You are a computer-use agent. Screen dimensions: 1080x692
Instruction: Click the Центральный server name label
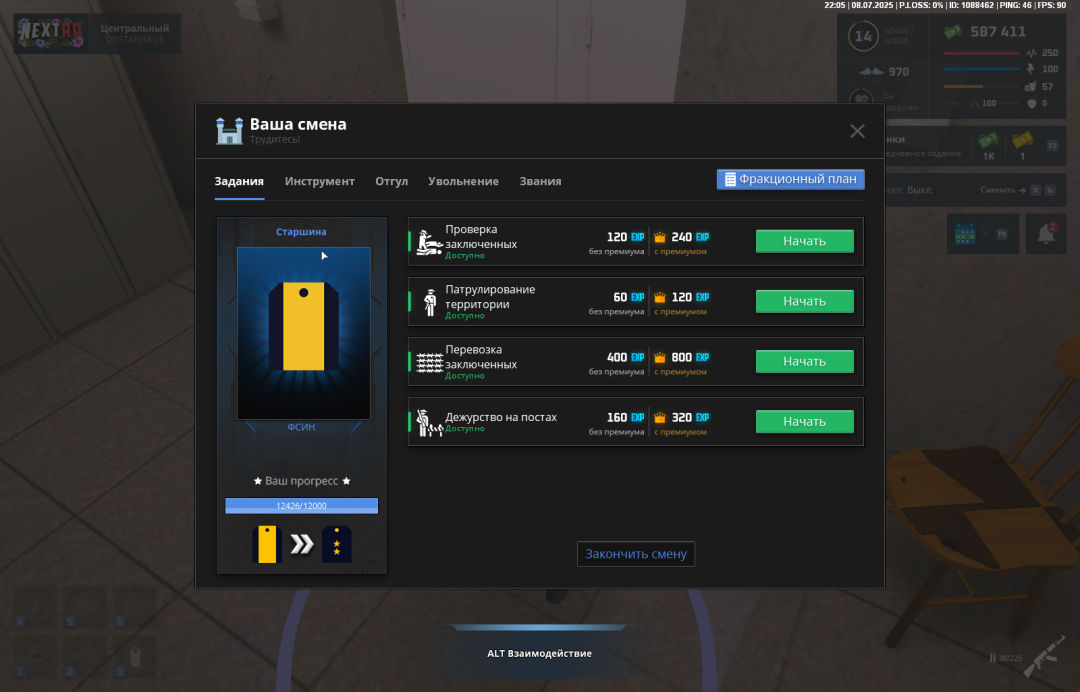[x=134, y=28]
